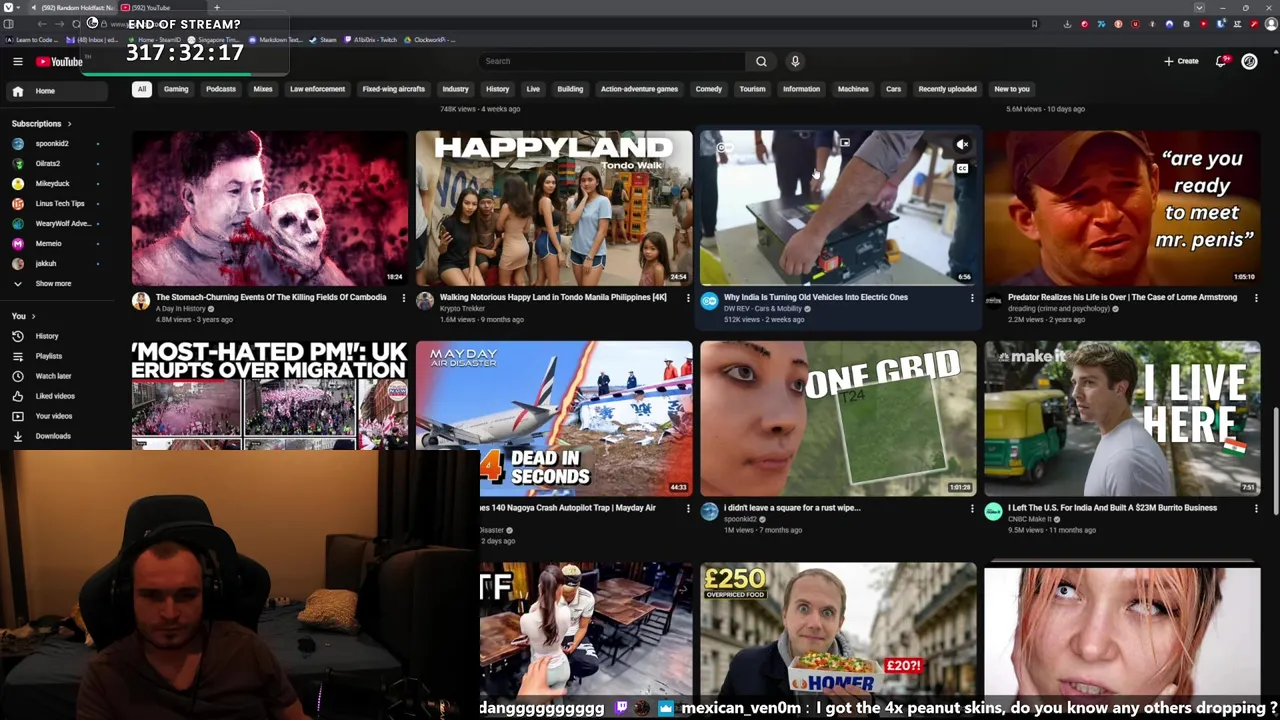The width and height of the screenshot is (1280, 720).
Task: Open The Stomach-Churning Events video title
Action: click(271, 297)
